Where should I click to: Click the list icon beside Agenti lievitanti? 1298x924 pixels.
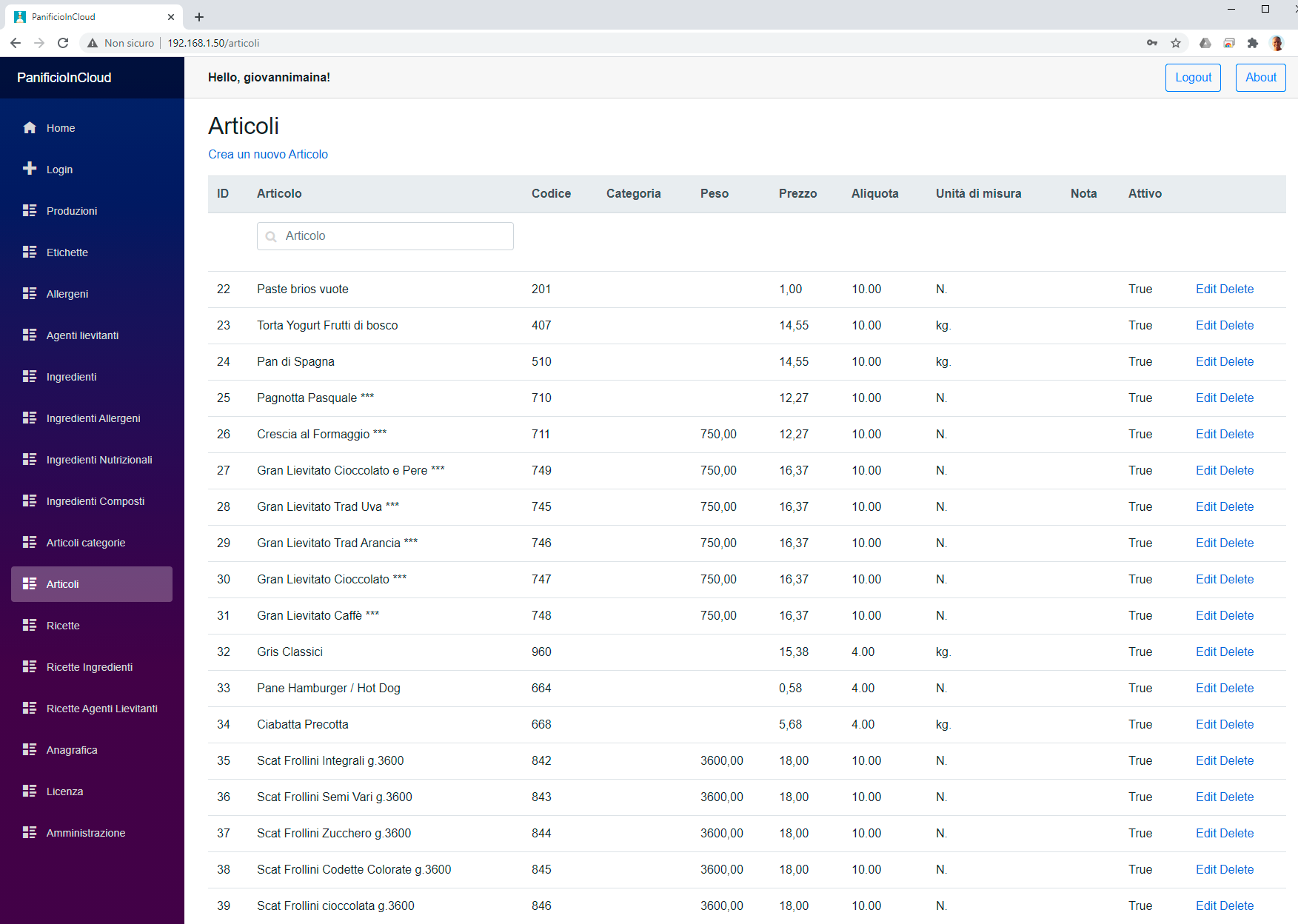pyautogui.click(x=30, y=335)
